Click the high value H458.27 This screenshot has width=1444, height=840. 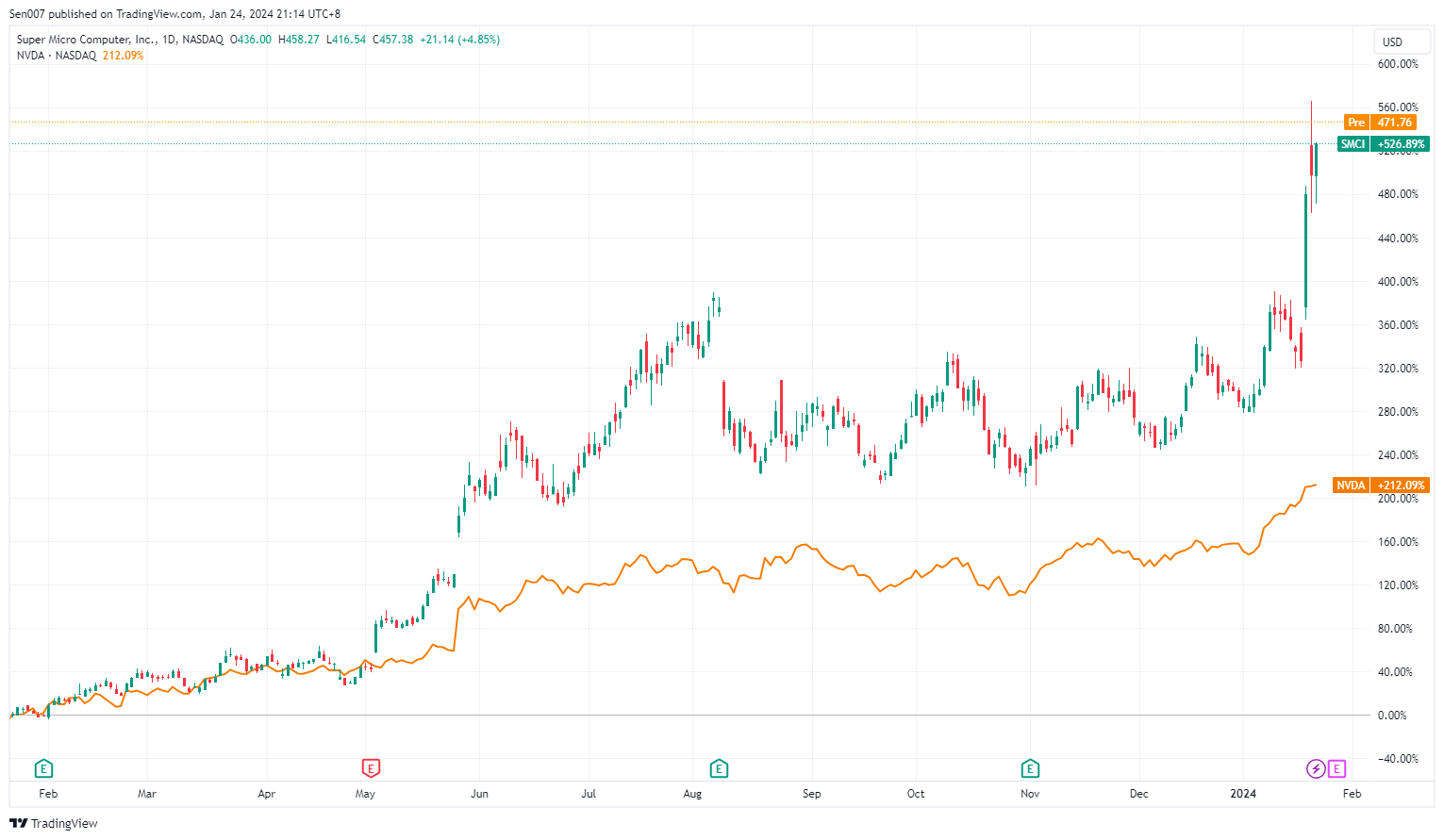click(x=299, y=40)
